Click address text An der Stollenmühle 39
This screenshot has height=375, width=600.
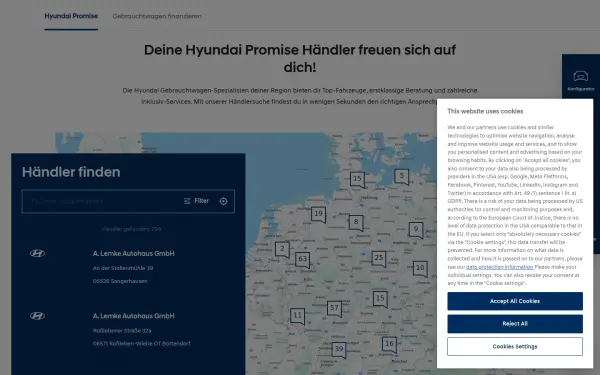123,268
